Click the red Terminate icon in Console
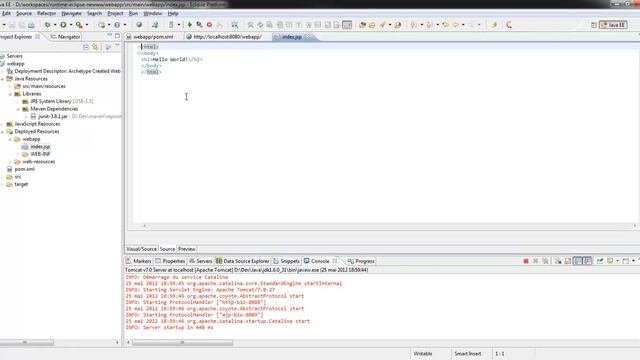640x360 pixels. (x=526, y=261)
